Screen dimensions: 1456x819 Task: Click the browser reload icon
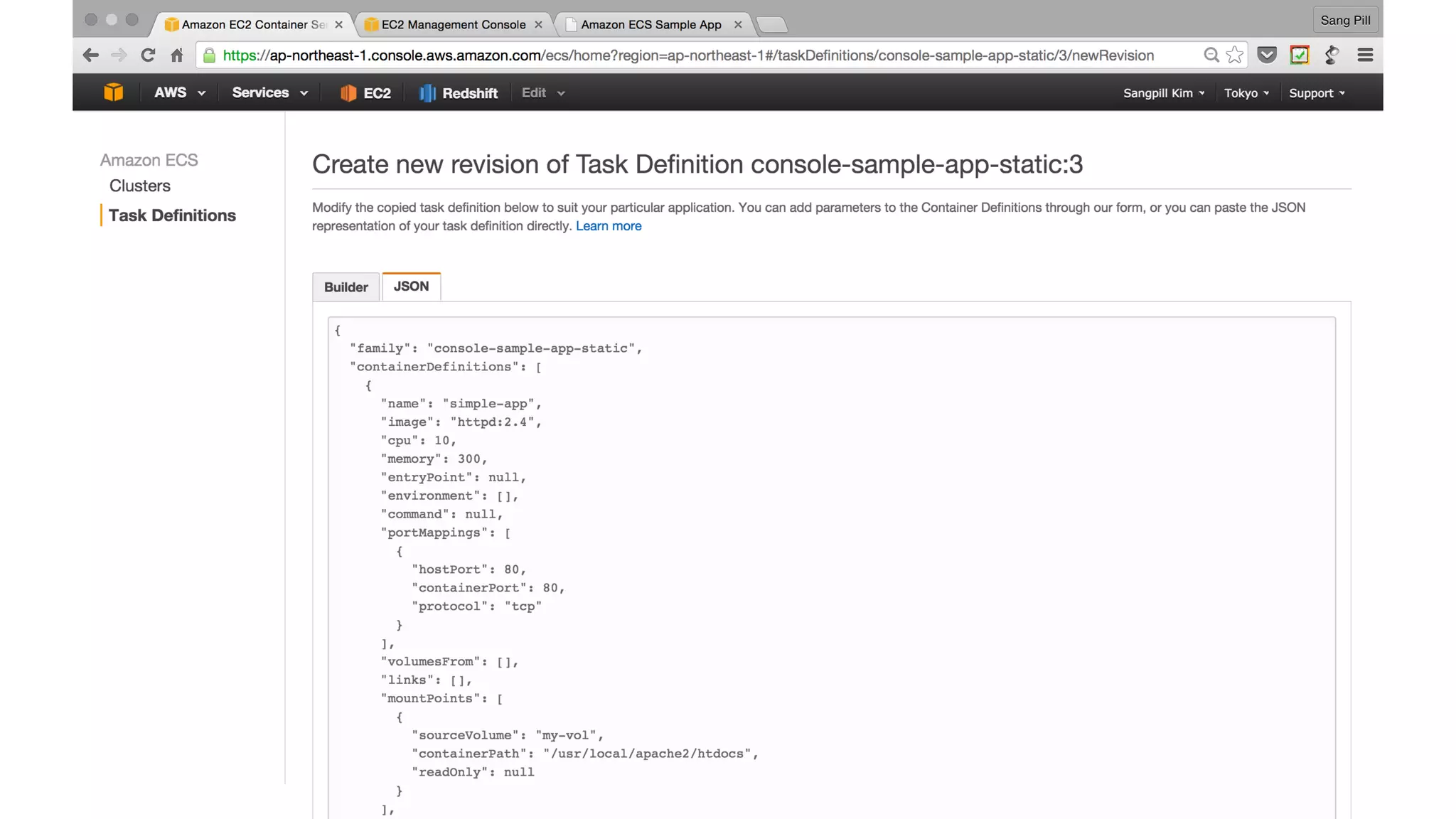148,55
